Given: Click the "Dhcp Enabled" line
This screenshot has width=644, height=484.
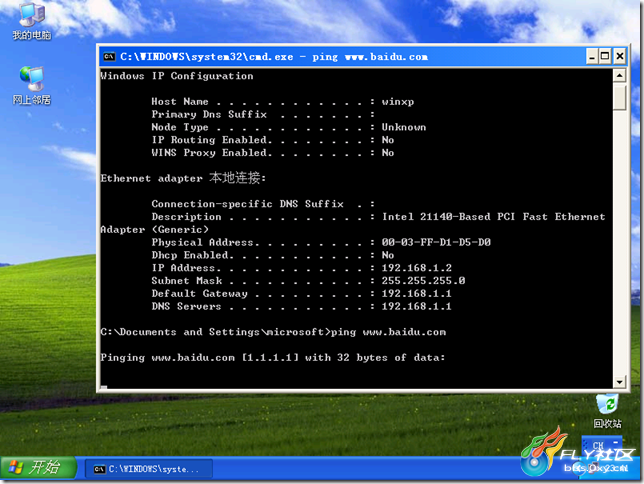Looking at the screenshot, I should [273, 255].
